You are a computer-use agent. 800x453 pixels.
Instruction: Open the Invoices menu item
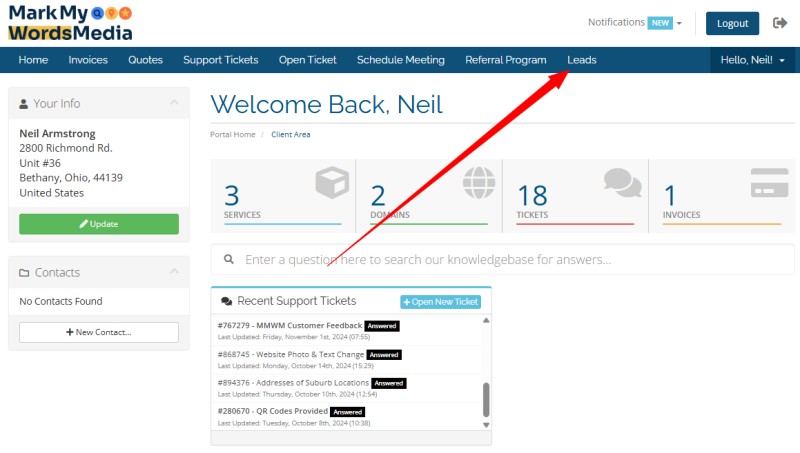pyautogui.click(x=88, y=60)
